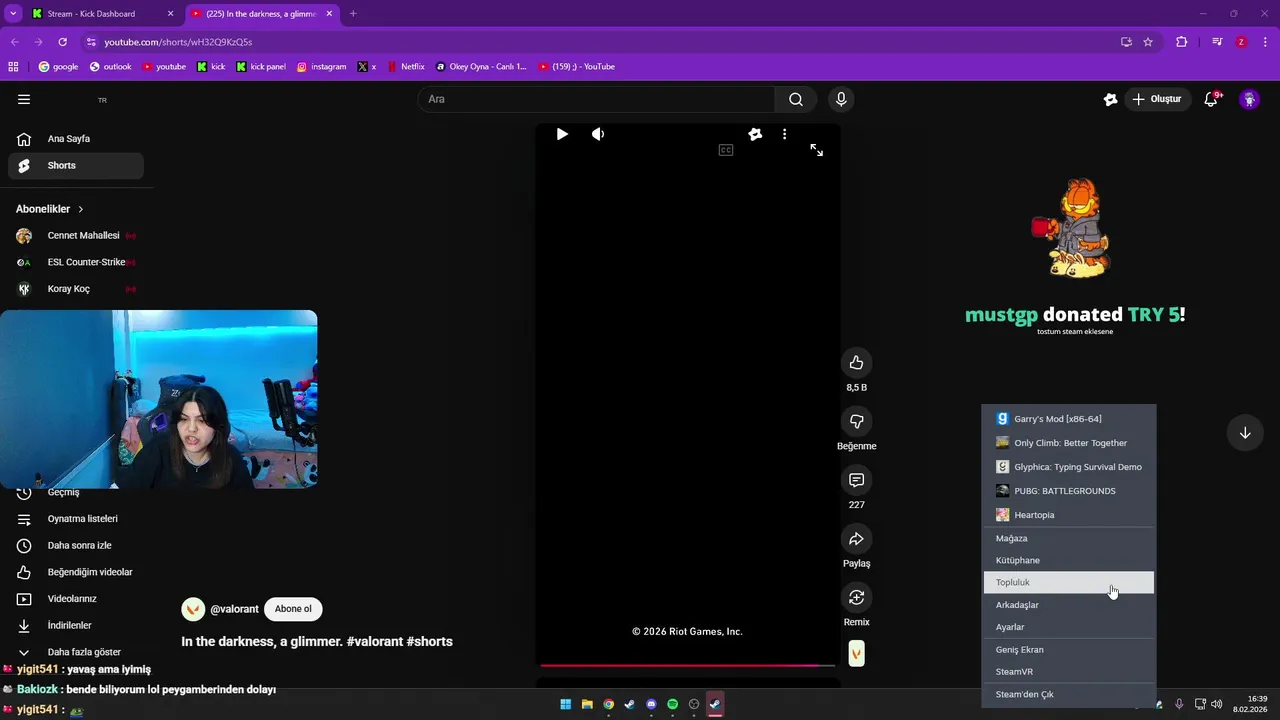The image size is (1280, 720).
Task: Subscribe with Abone ol button
Action: [x=293, y=609]
